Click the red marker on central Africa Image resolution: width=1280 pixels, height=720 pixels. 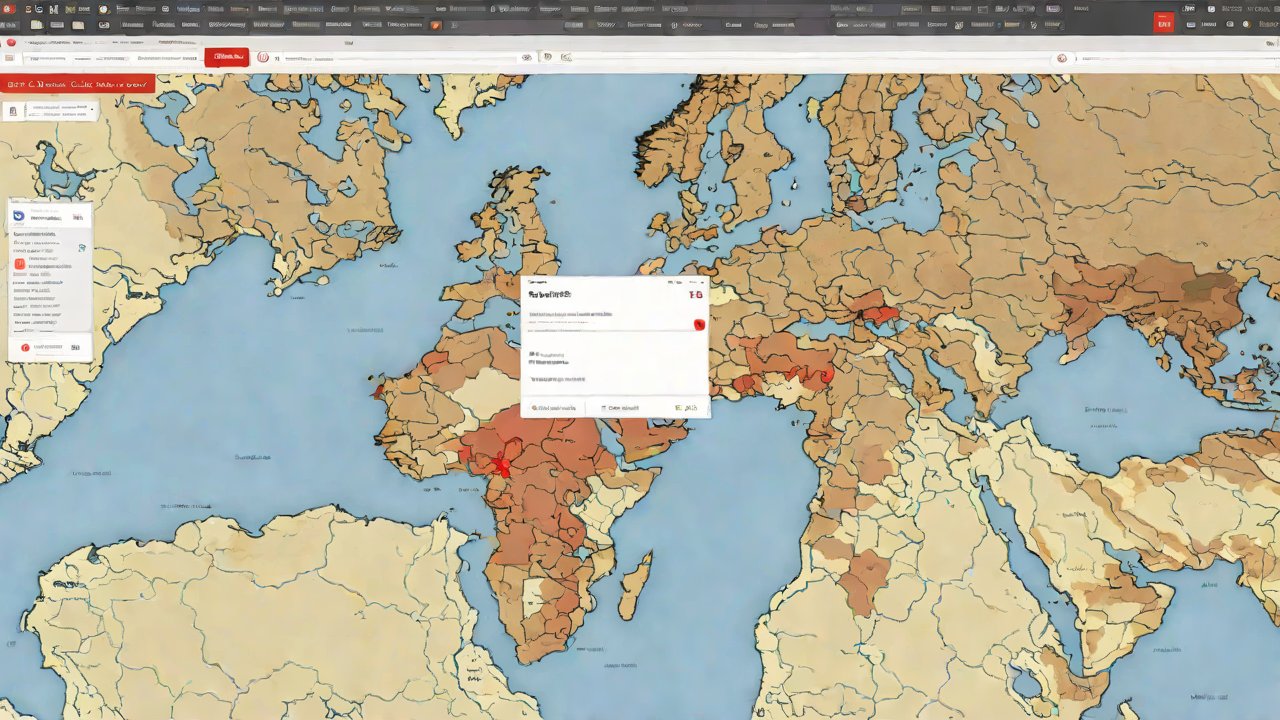pyautogui.click(x=503, y=466)
